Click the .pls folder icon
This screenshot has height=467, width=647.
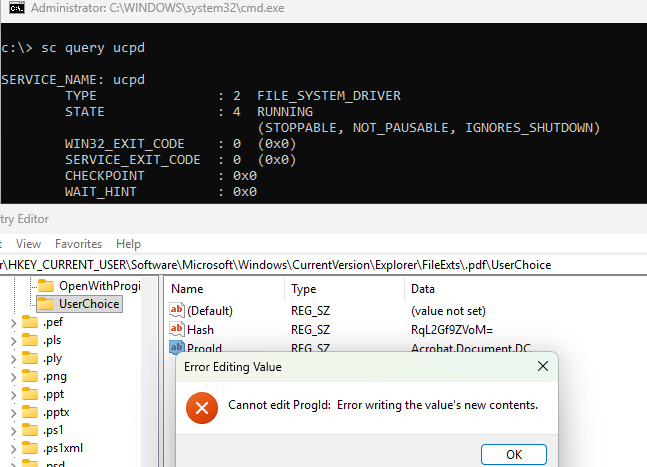coord(30,340)
